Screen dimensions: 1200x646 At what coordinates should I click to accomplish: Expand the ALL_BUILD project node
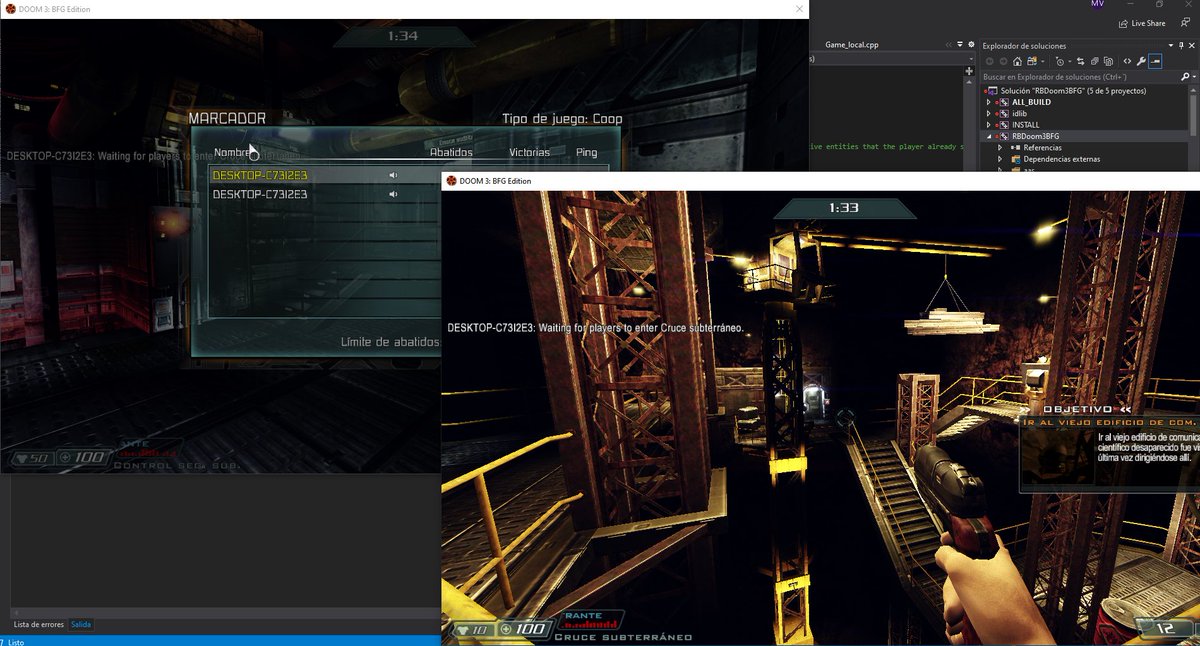988,102
